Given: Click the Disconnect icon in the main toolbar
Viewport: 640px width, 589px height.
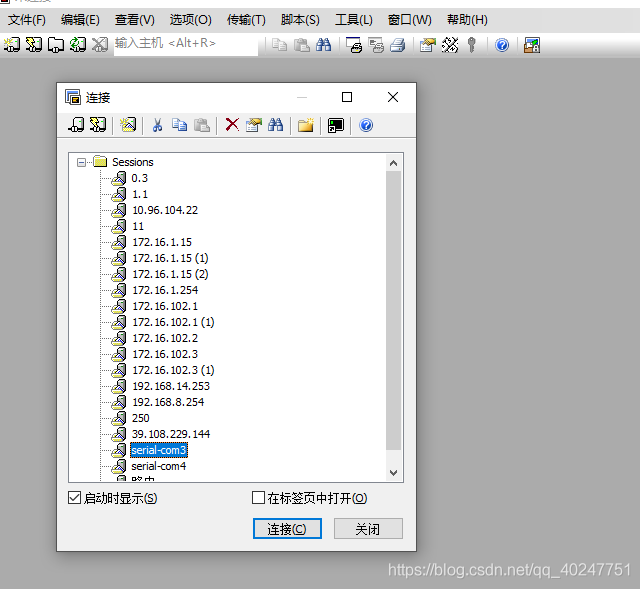Looking at the screenshot, I should (100, 44).
